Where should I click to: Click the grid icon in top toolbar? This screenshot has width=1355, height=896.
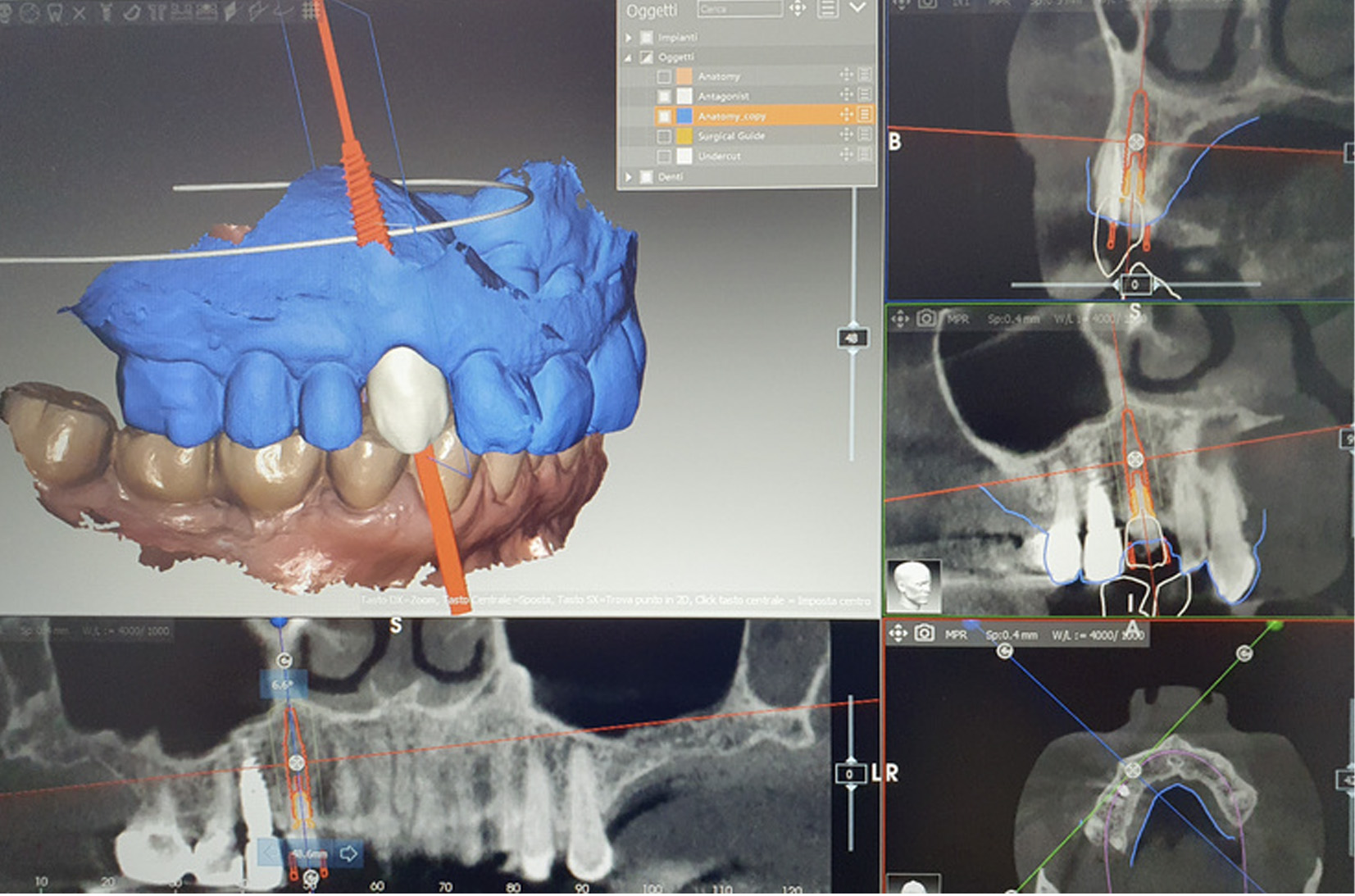click(x=311, y=11)
